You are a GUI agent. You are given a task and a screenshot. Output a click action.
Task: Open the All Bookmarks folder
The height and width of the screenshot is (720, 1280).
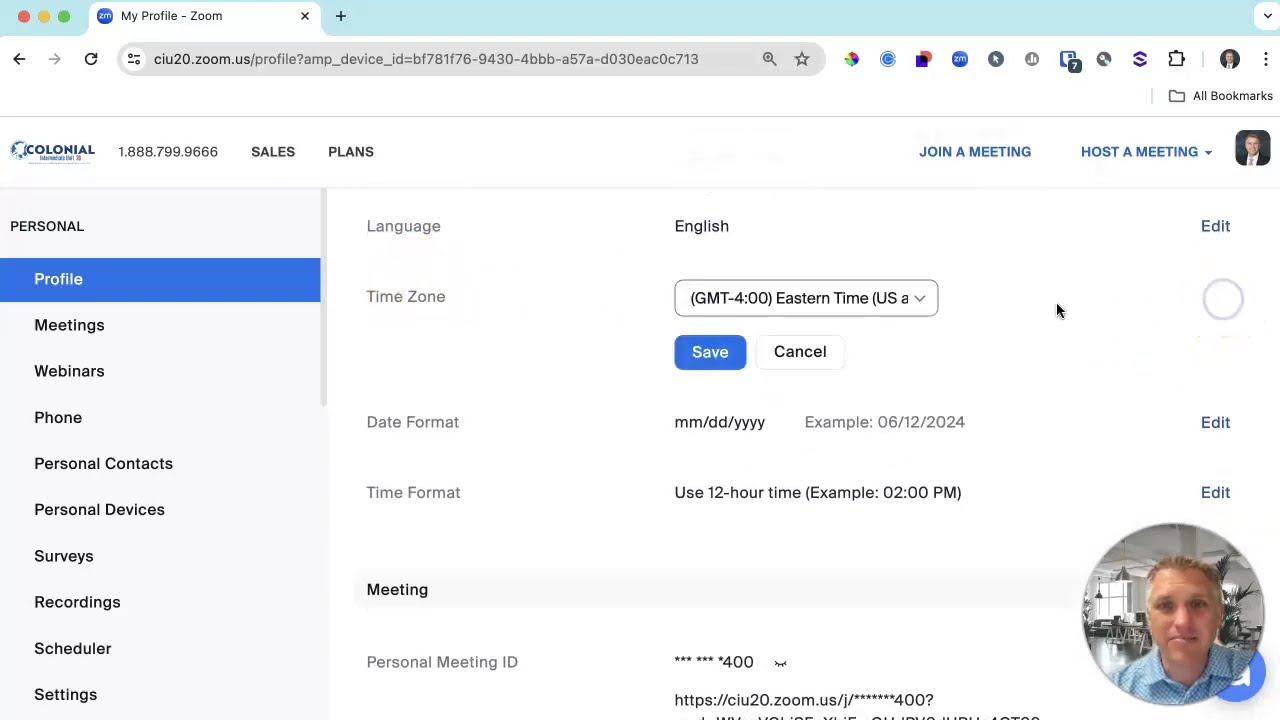click(x=1221, y=96)
